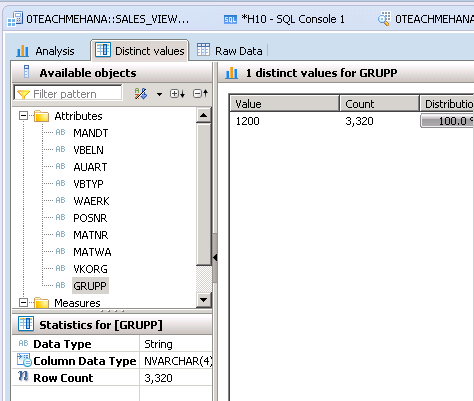Click the SQL console tab icon
The image size is (474, 401).
coord(230,20)
